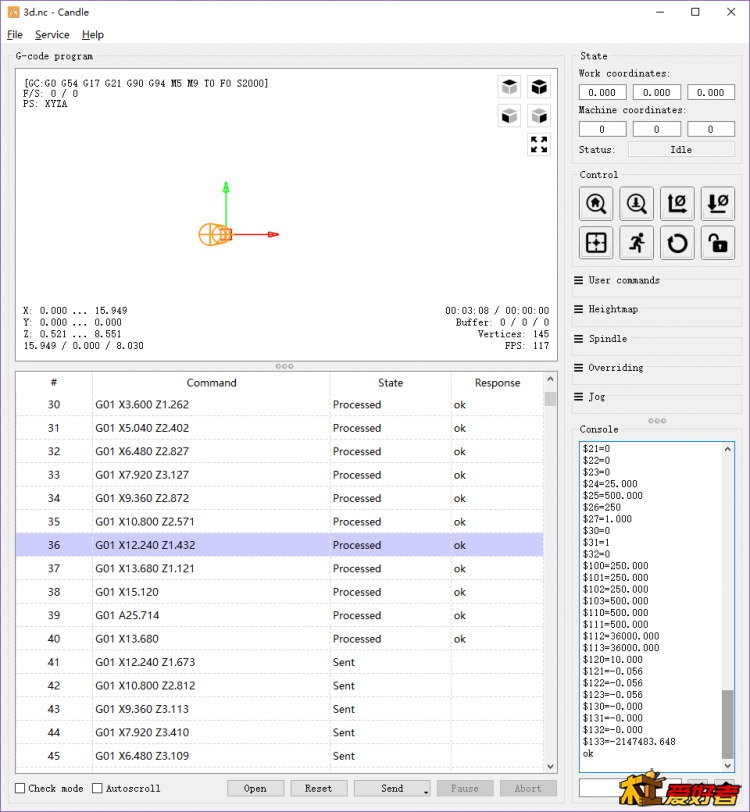This screenshot has height=812, width=750.
Task: Select isometric view cube icon
Action: coord(539,86)
